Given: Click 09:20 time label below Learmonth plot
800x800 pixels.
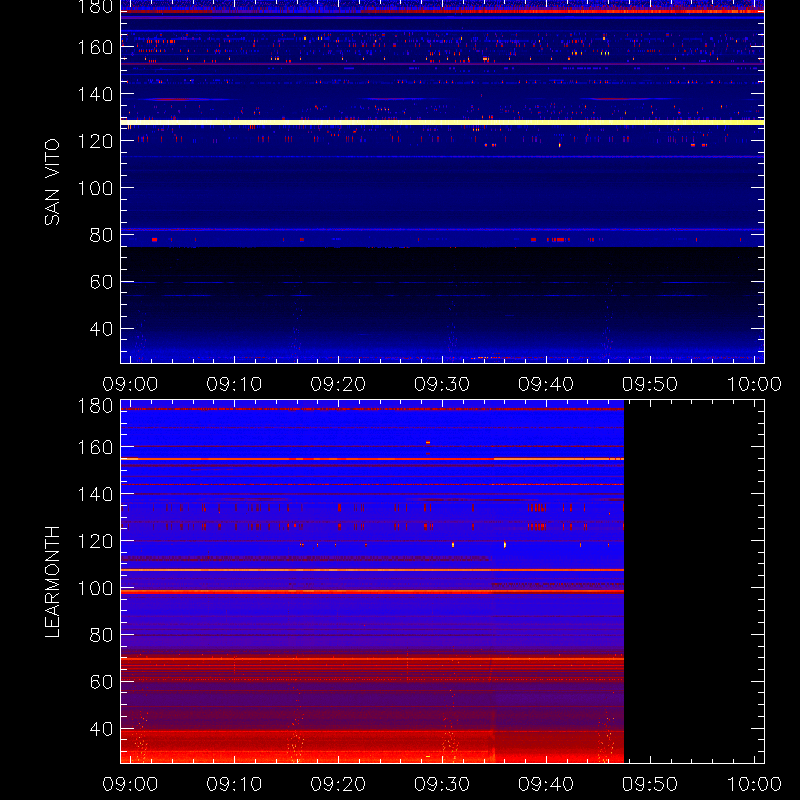Looking at the screenshot, I should (338, 784).
